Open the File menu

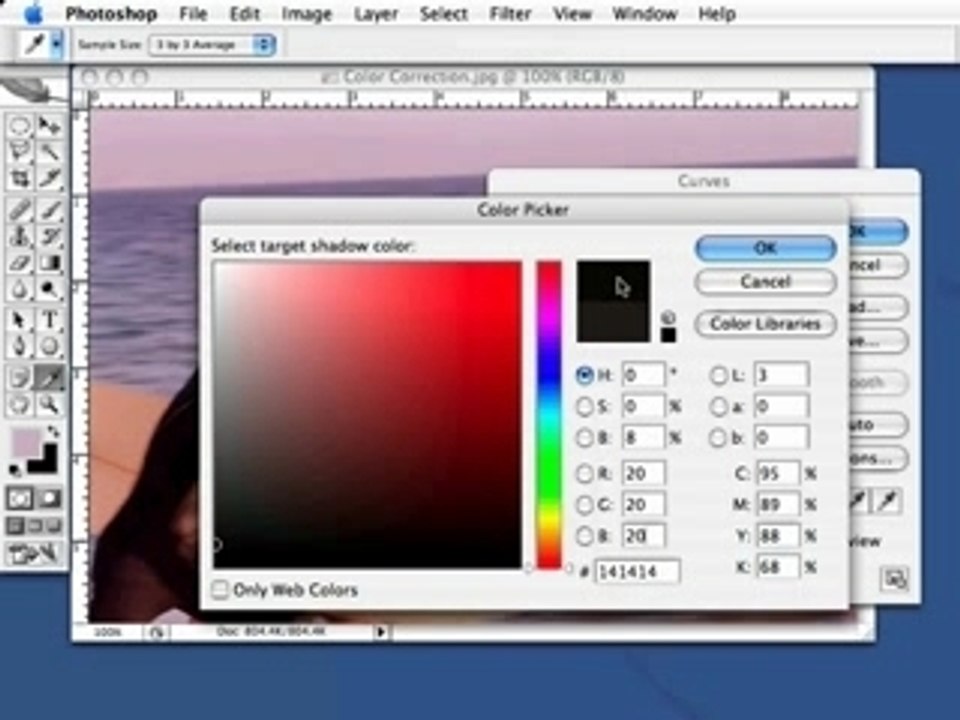coord(193,13)
